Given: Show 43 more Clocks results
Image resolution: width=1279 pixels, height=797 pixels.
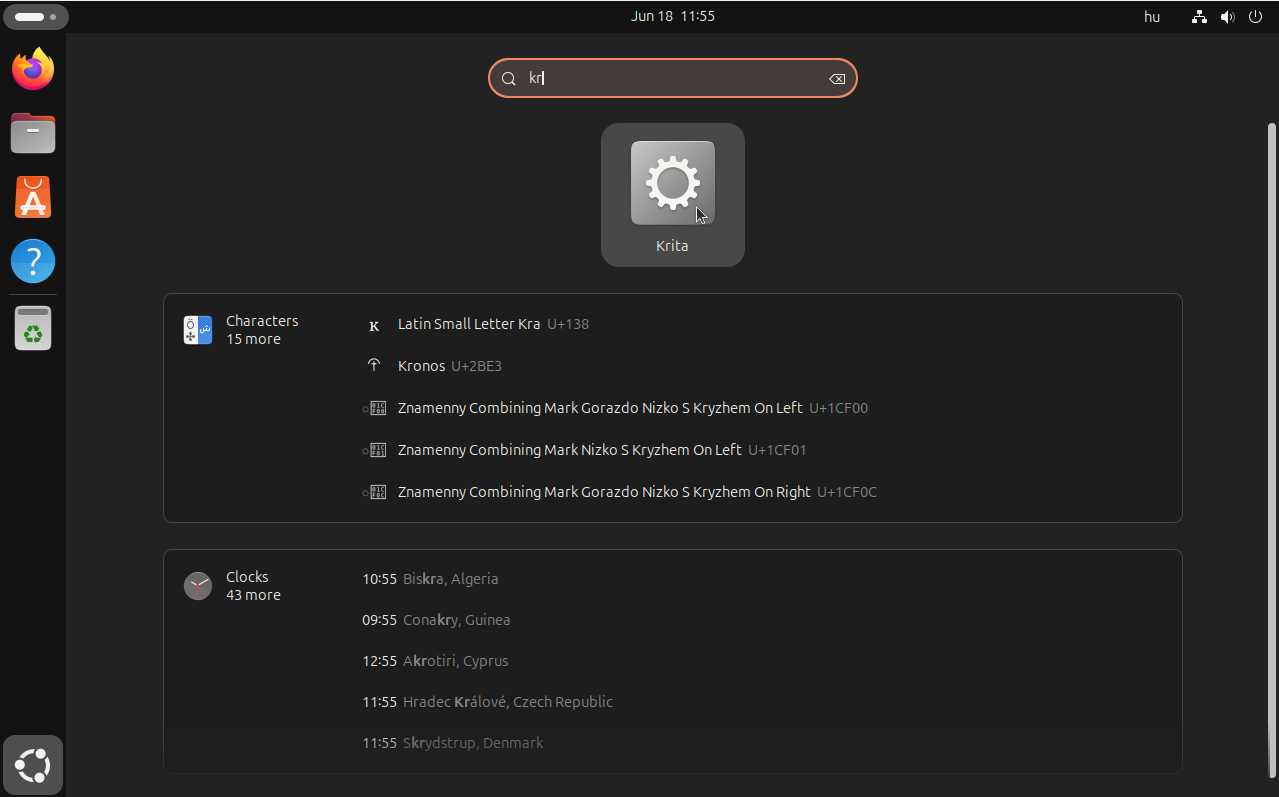Looking at the screenshot, I should click(253, 595).
